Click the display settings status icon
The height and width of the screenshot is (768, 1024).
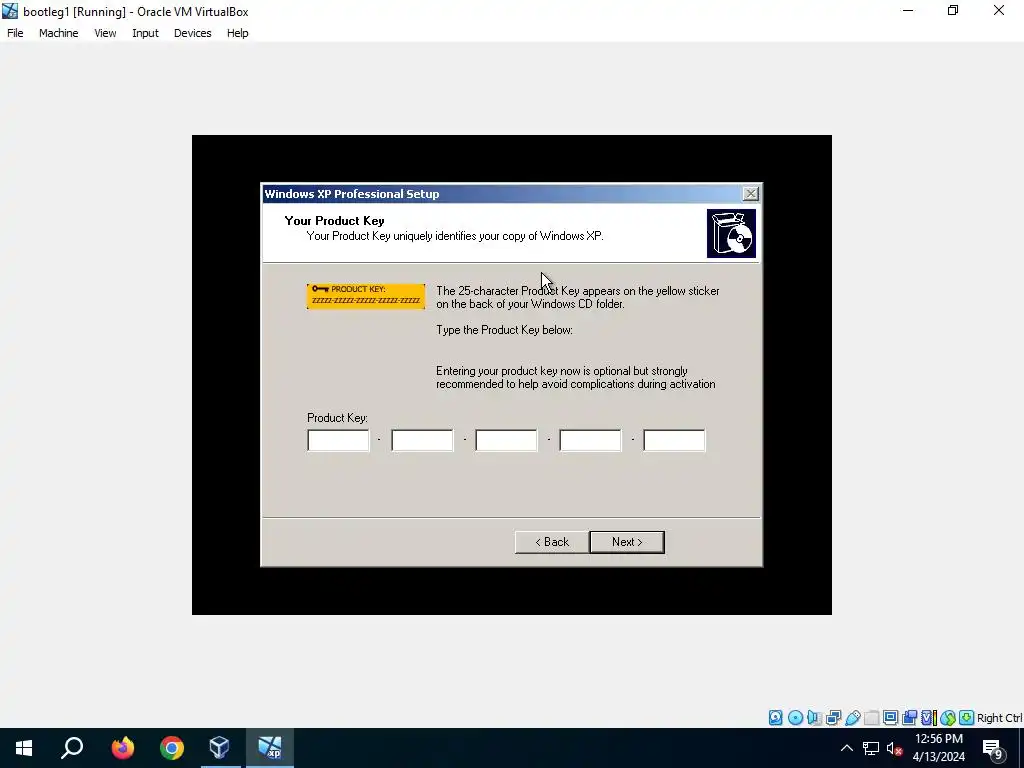point(890,718)
